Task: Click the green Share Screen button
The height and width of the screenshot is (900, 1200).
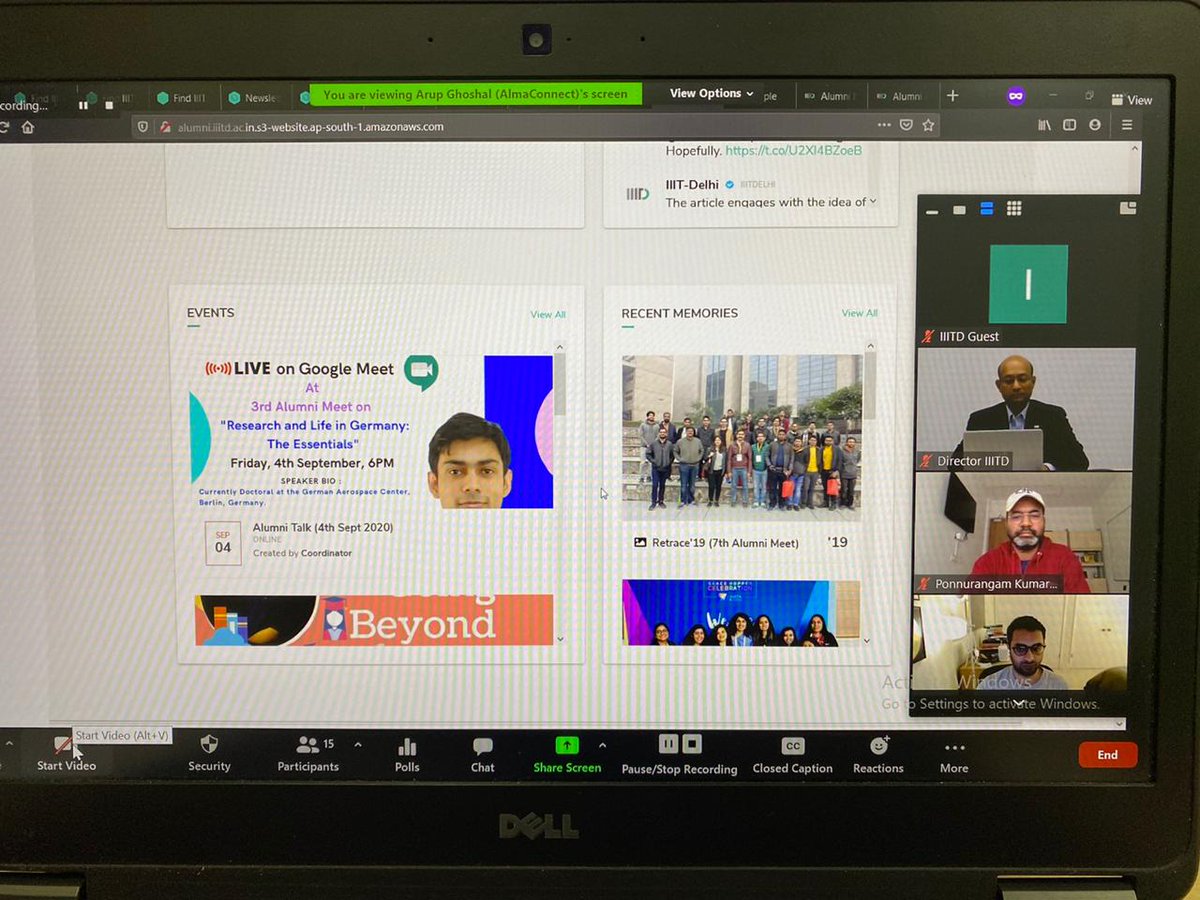Action: 567,755
